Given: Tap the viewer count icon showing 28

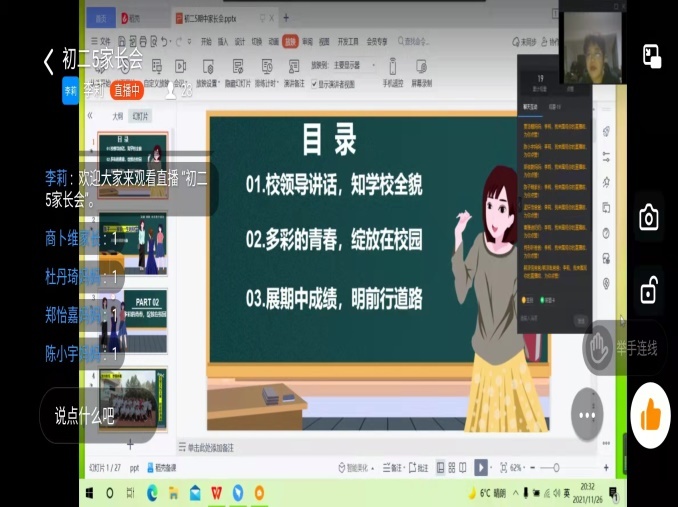Looking at the screenshot, I should pos(171,90).
